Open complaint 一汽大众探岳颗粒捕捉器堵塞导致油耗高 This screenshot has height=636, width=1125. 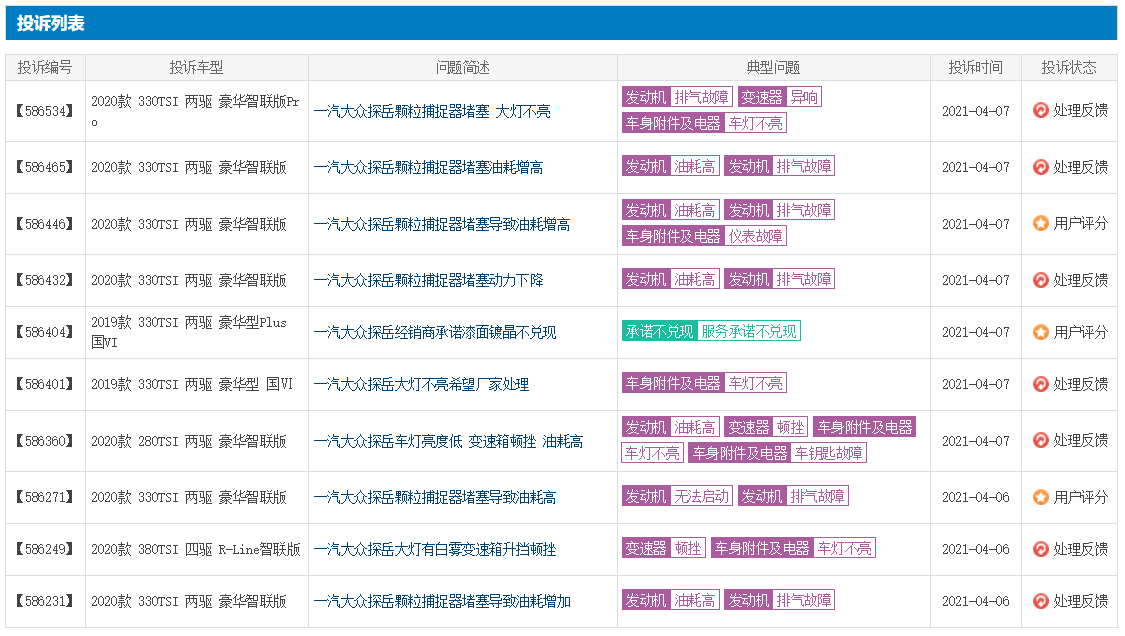[435, 497]
